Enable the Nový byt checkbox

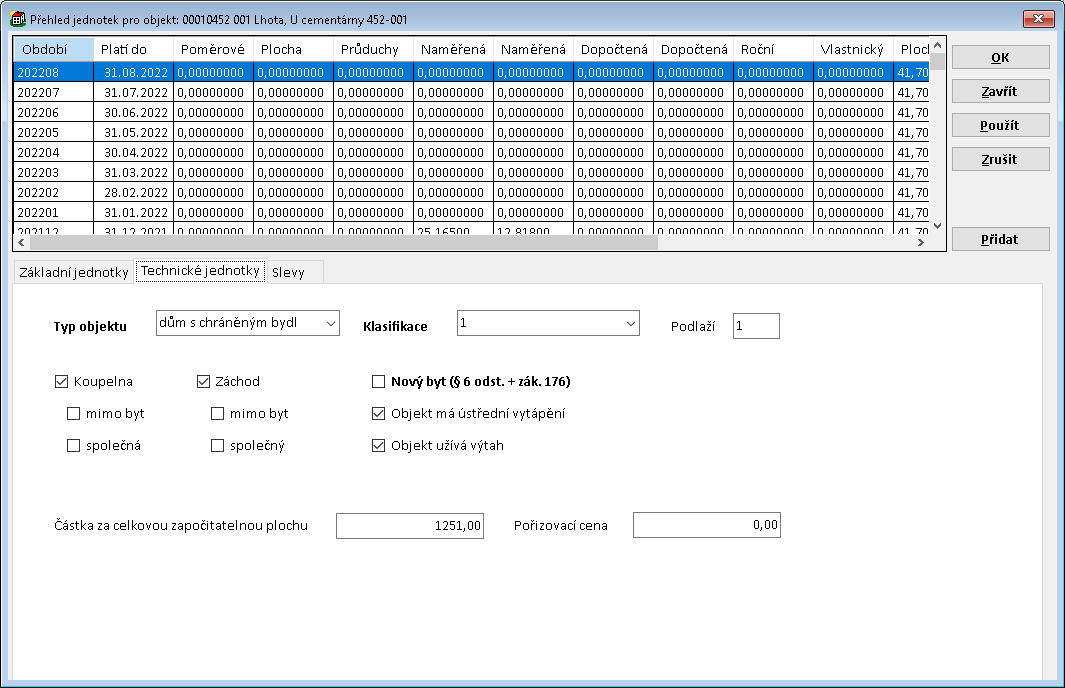tap(378, 381)
